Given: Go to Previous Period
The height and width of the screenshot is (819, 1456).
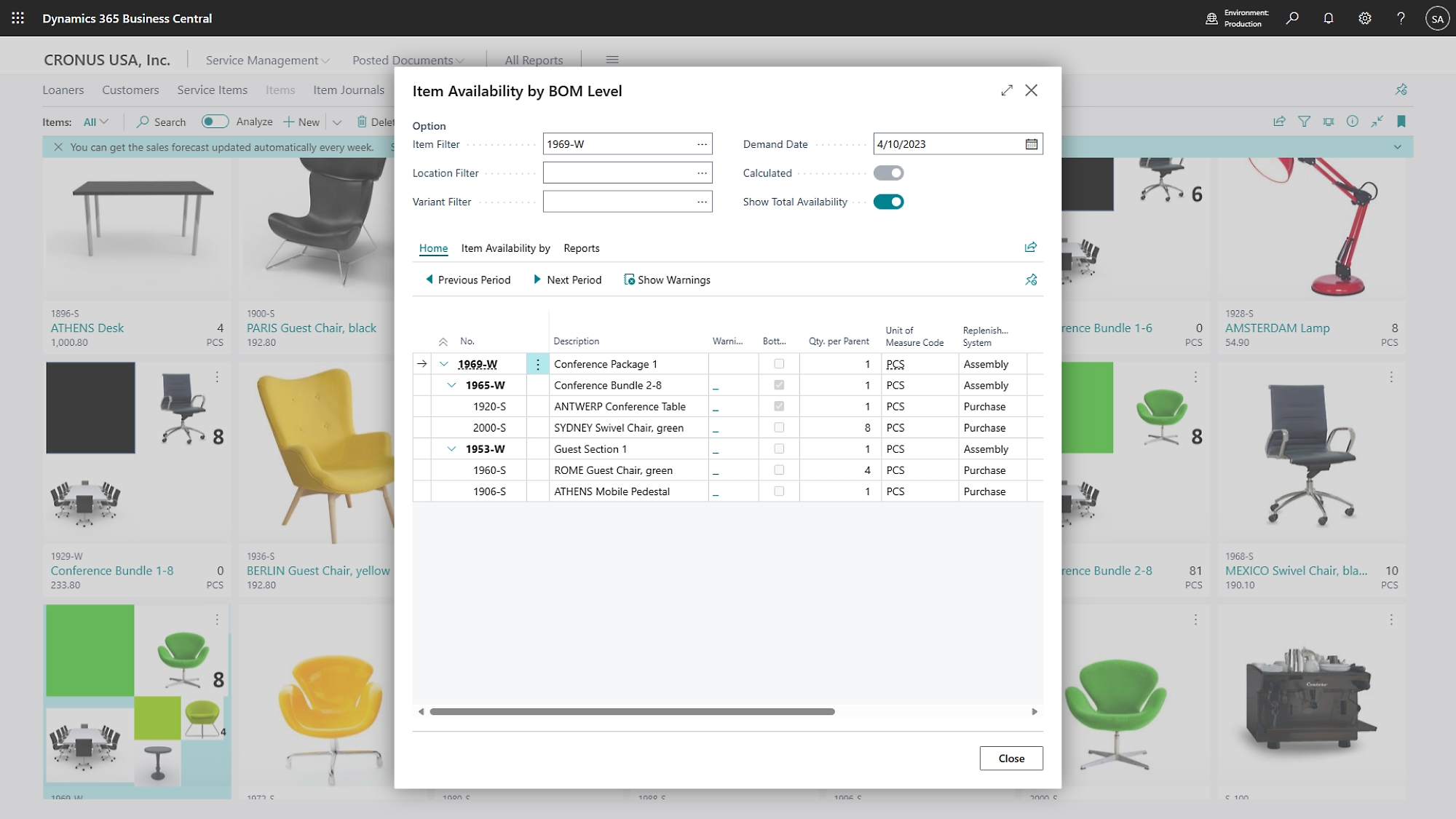Looking at the screenshot, I should [x=468, y=280].
